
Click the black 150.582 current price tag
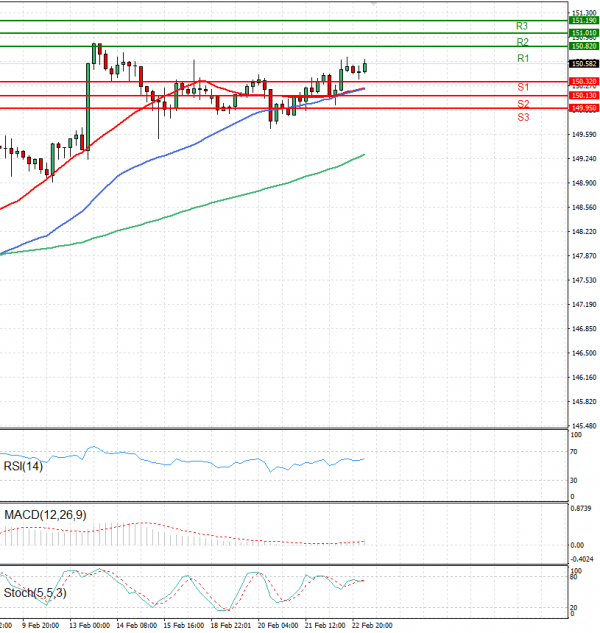tap(584, 63)
